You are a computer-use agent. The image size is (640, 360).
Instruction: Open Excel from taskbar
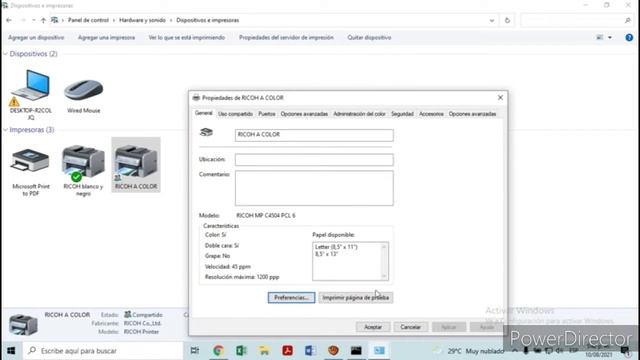241,351
